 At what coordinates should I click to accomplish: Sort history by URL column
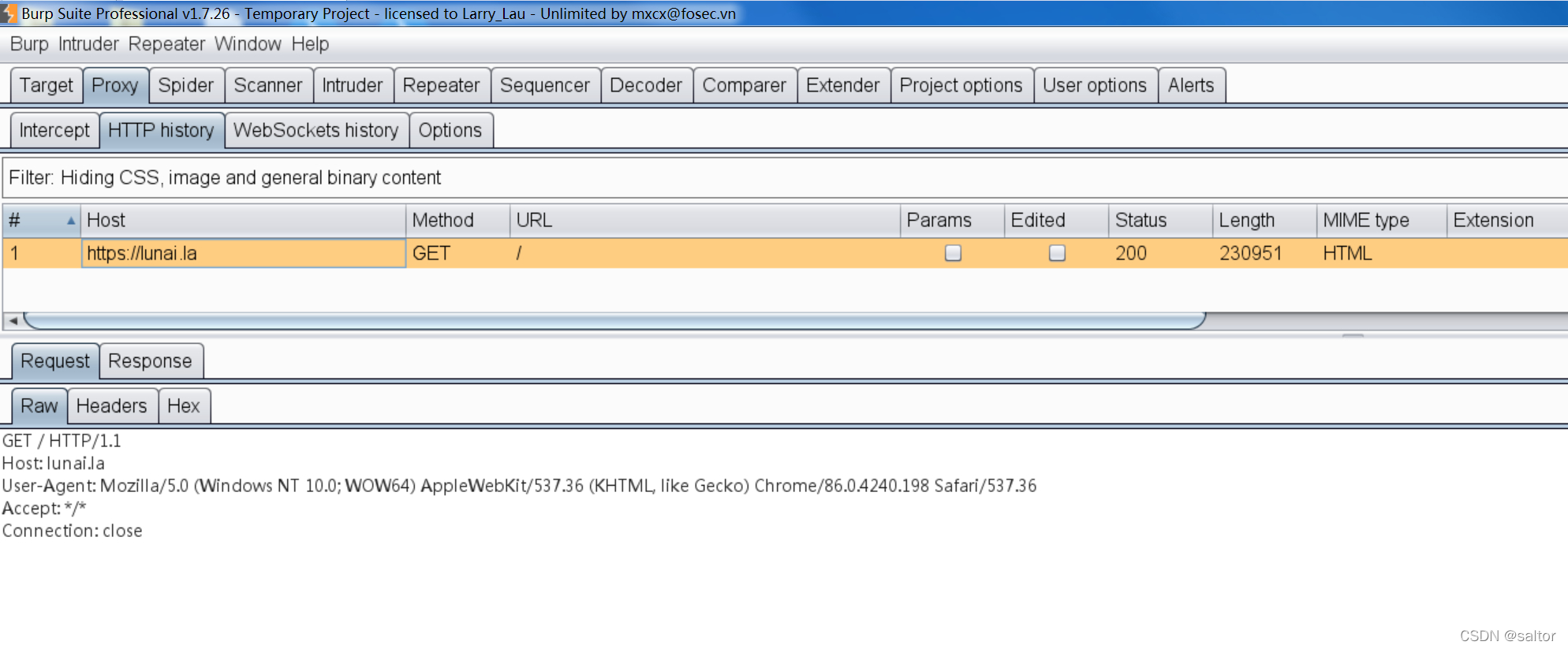point(705,221)
